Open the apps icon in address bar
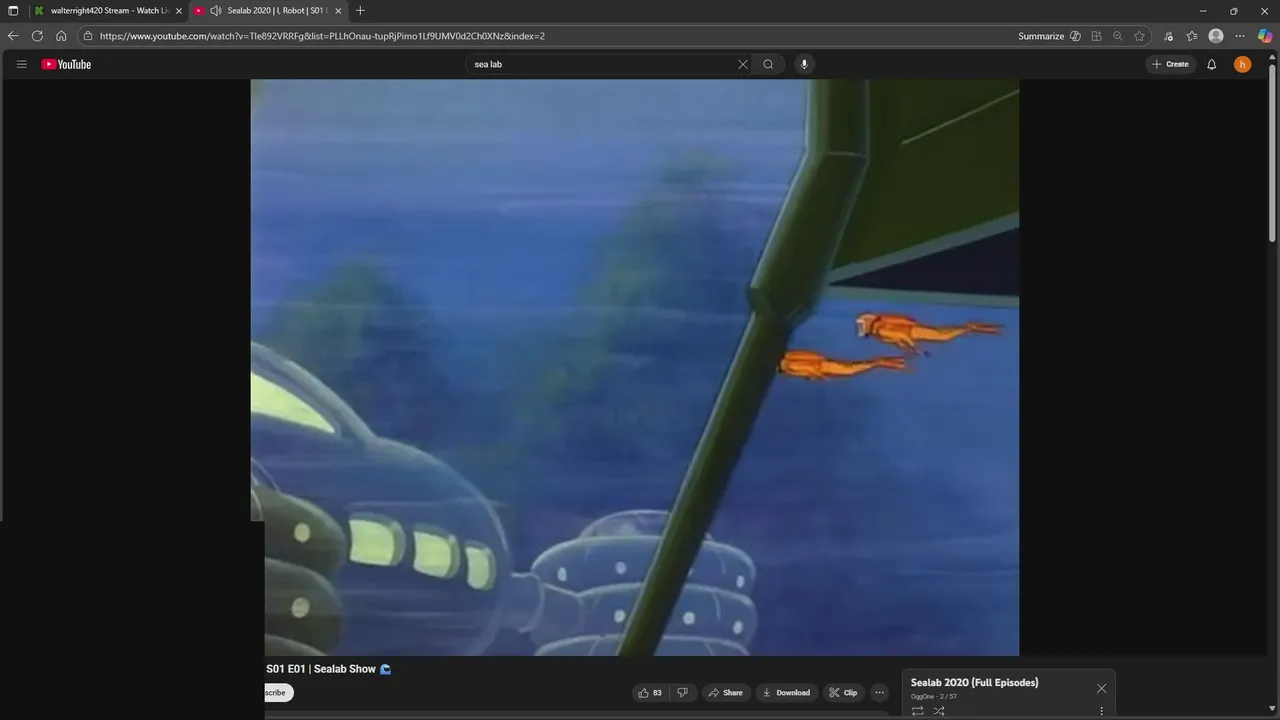 (x=1097, y=36)
